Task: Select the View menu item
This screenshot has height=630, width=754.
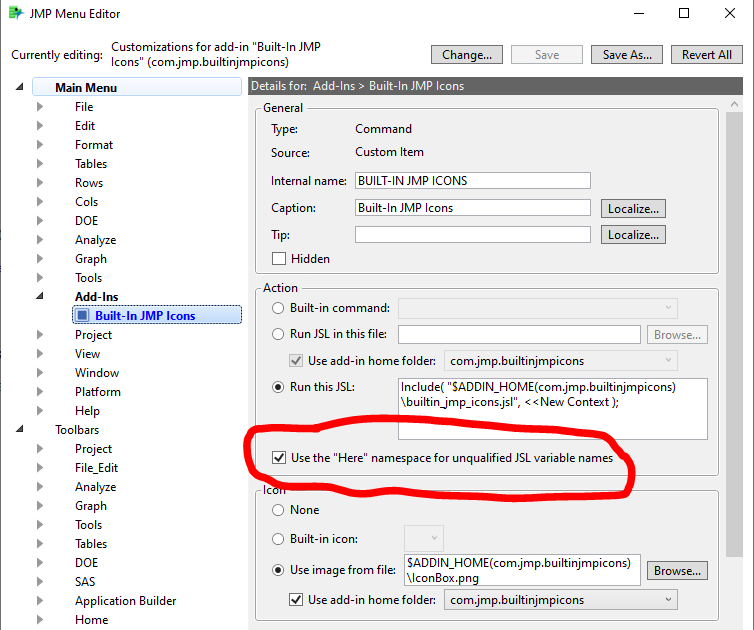Action: (88, 354)
